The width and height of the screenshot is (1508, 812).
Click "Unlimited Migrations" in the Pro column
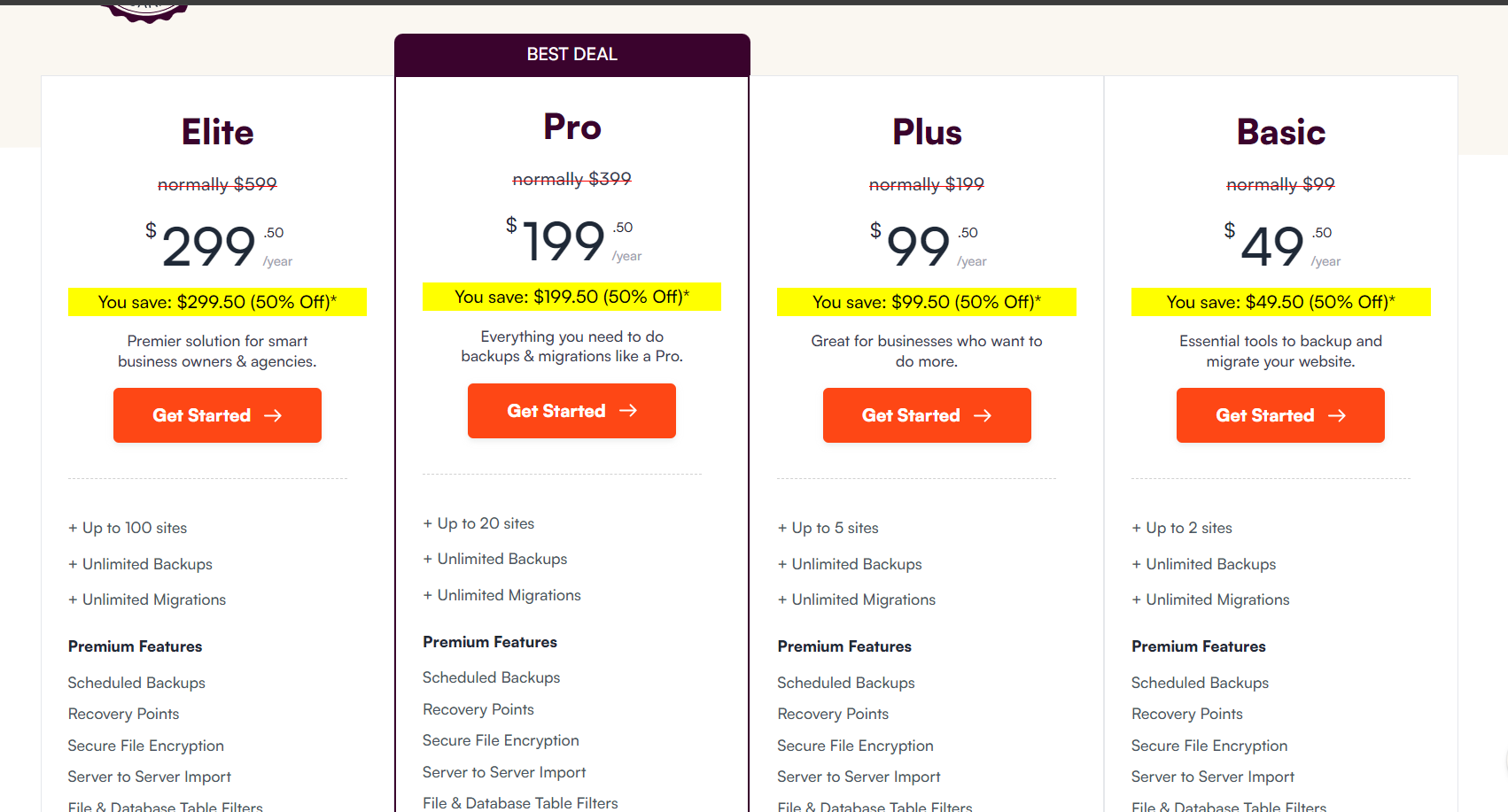click(x=509, y=595)
